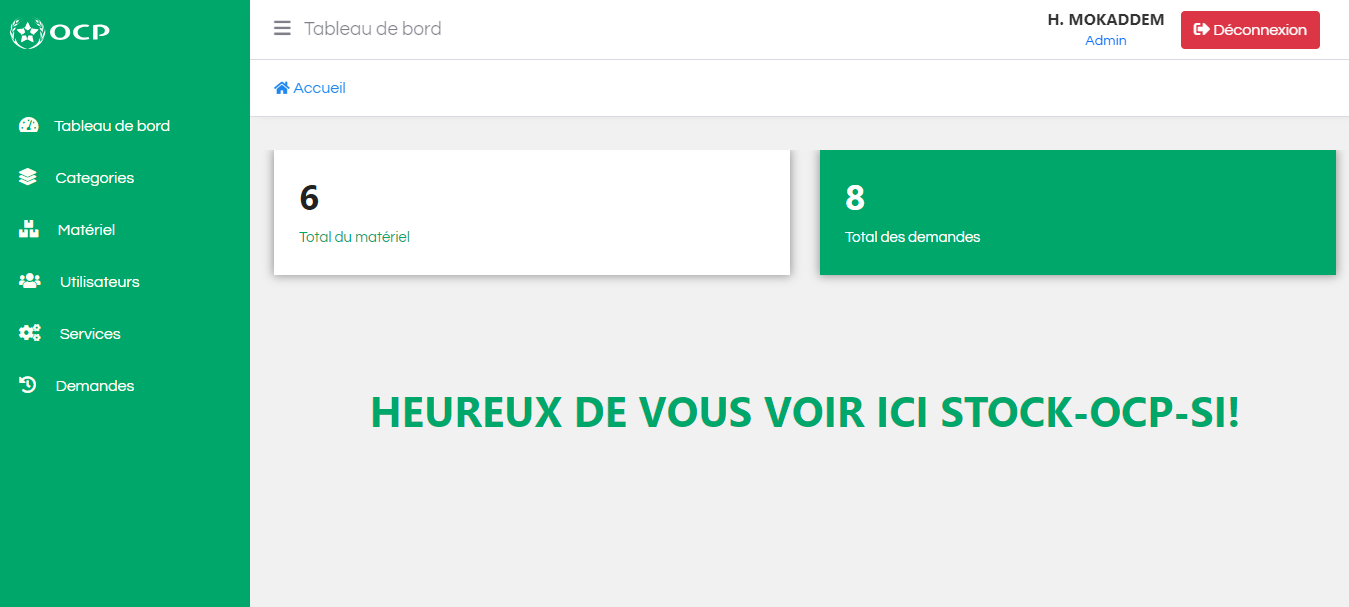
Task: Click the number 8 requests count
Action: point(855,198)
